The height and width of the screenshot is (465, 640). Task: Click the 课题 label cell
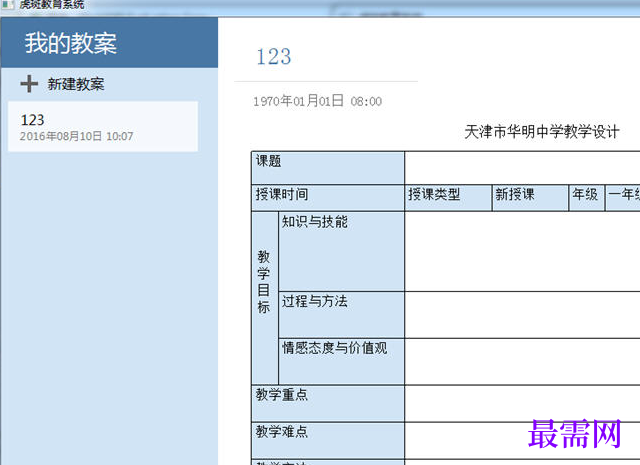pyautogui.click(x=328, y=168)
